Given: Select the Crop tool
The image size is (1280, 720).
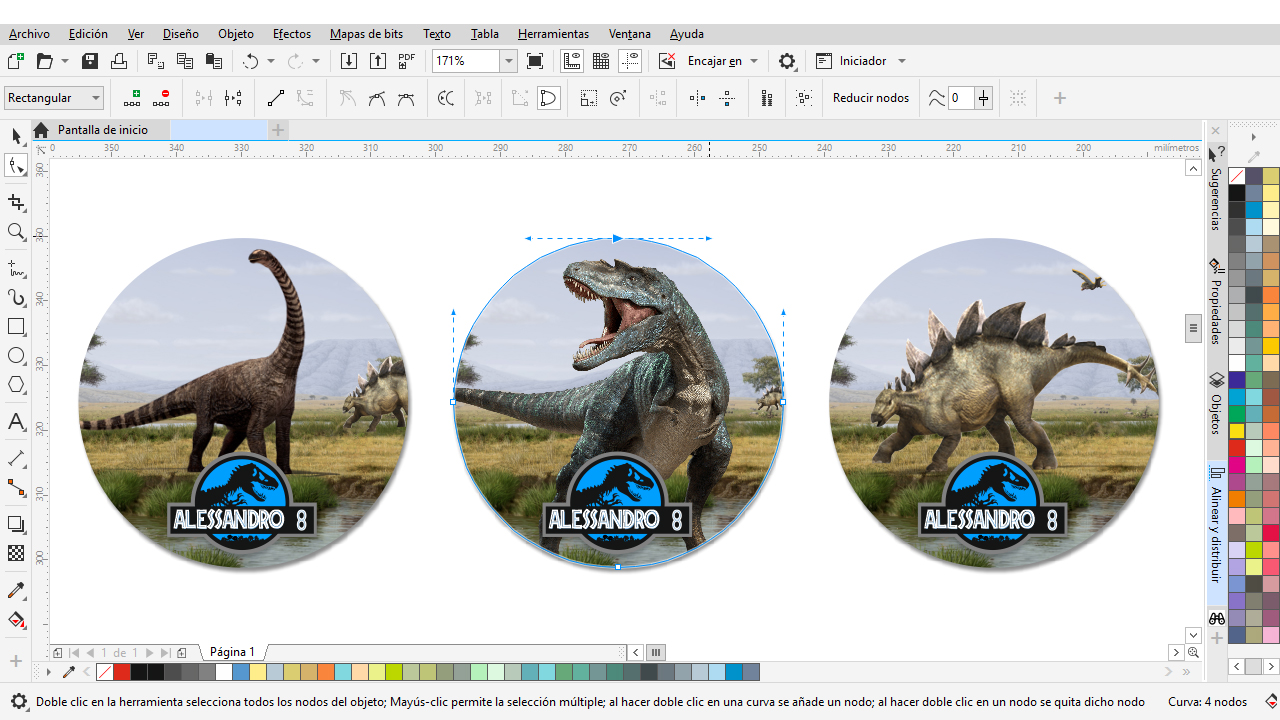Looking at the screenshot, I should pos(16,203).
